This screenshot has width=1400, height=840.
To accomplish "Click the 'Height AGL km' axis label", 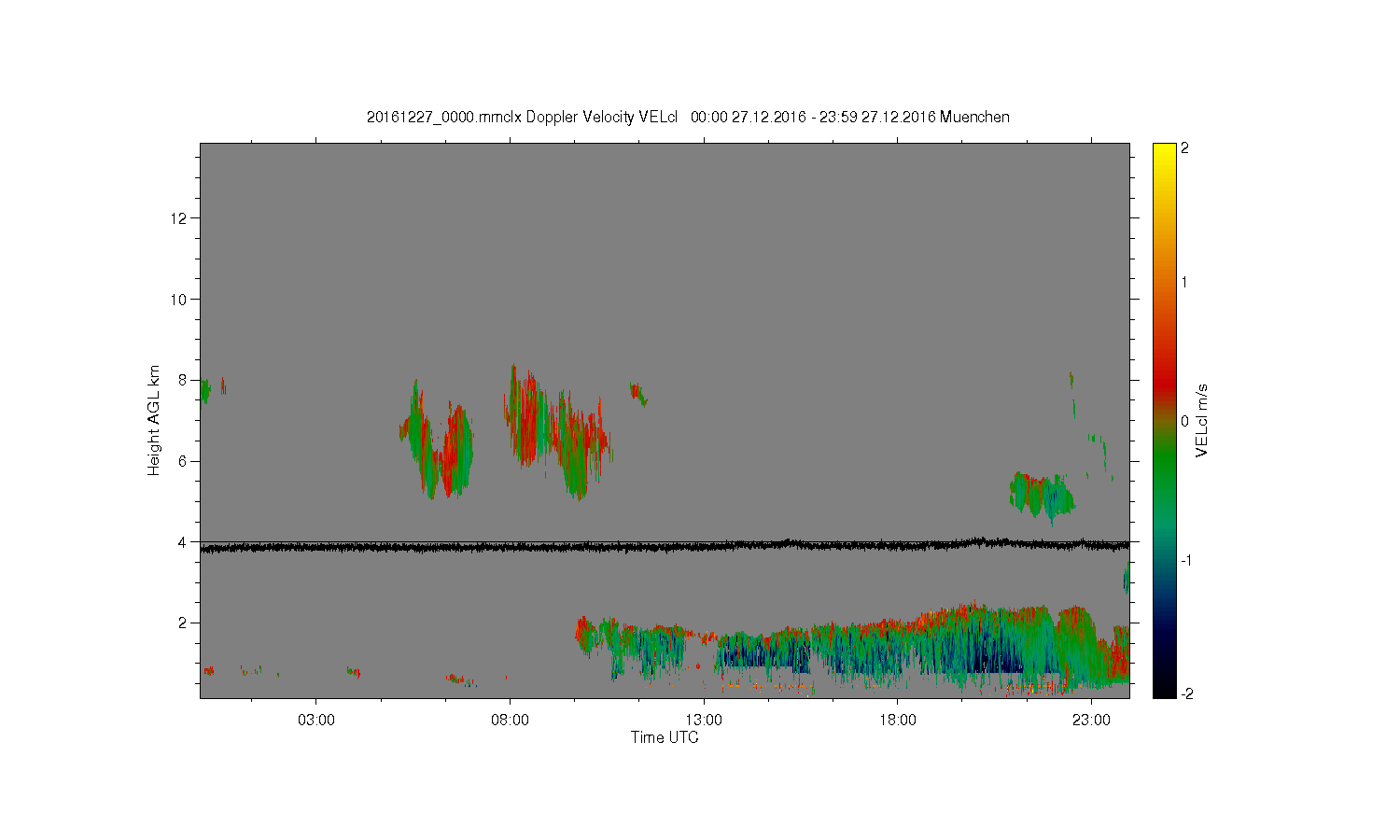I will [x=153, y=420].
